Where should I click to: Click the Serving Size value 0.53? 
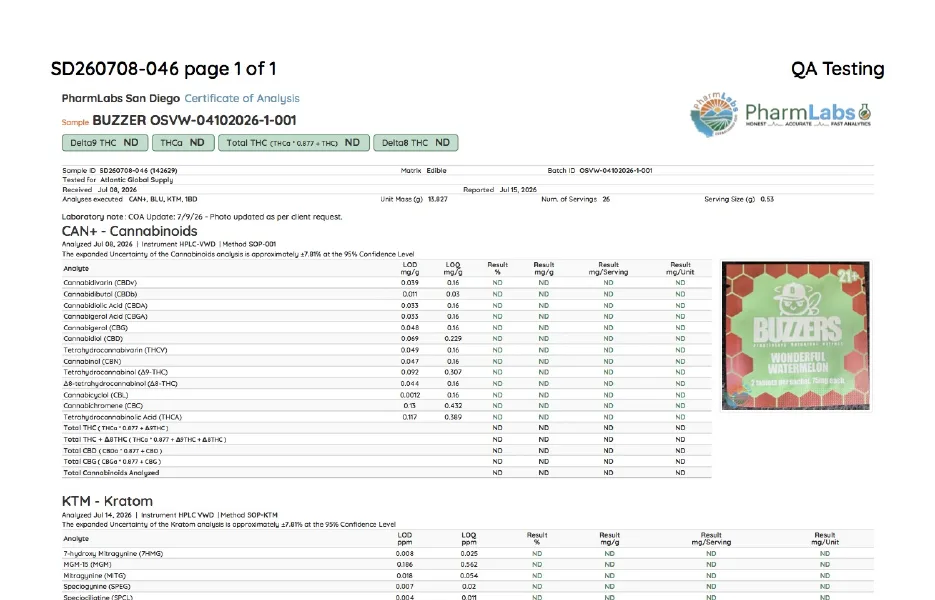point(767,199)
